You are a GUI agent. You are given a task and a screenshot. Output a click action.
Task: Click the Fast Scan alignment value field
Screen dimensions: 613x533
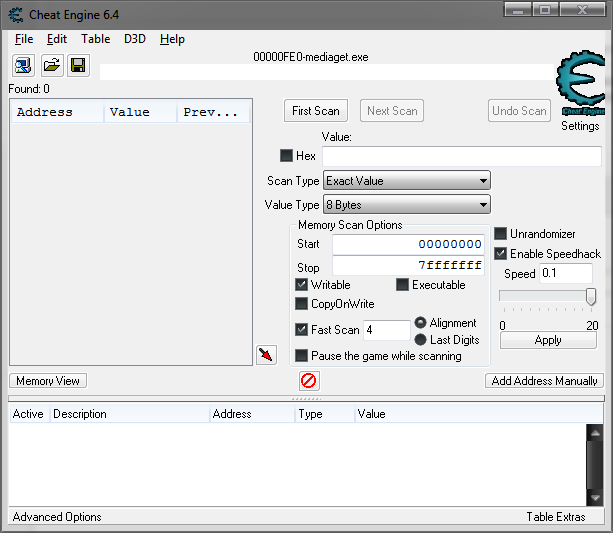tap(387, 330)
